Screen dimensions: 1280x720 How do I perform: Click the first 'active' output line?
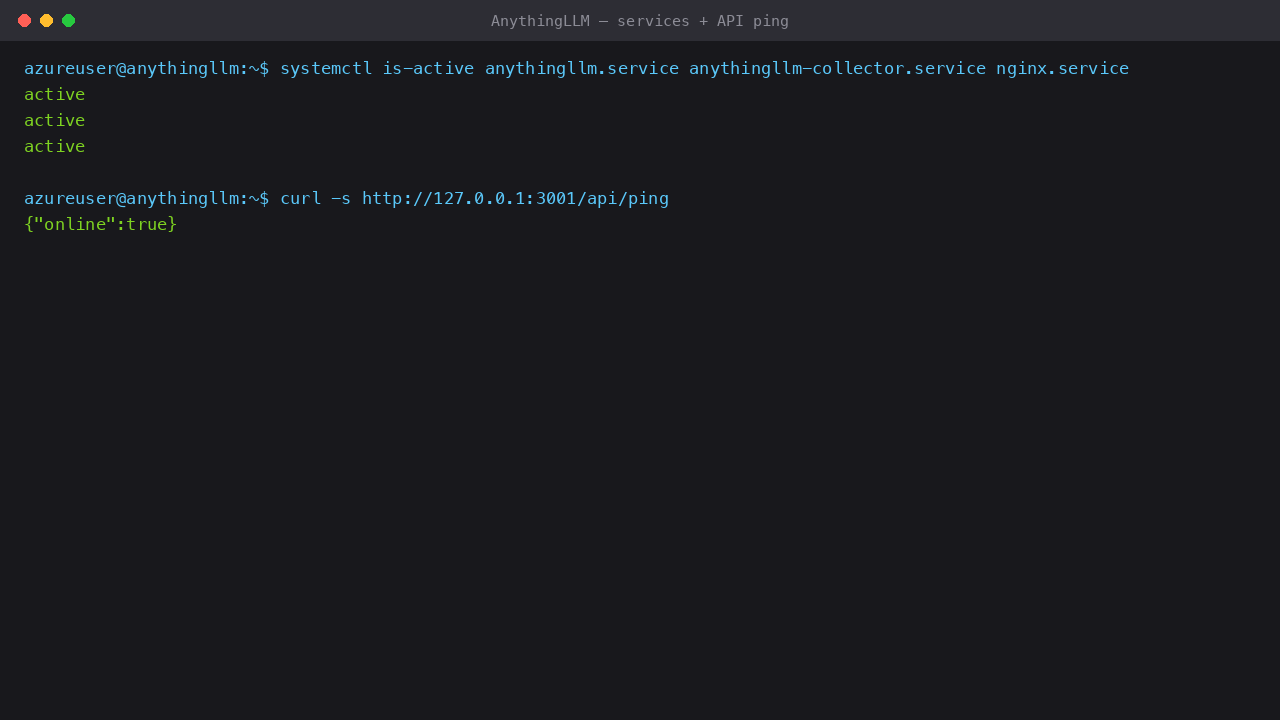coord(55,94)
